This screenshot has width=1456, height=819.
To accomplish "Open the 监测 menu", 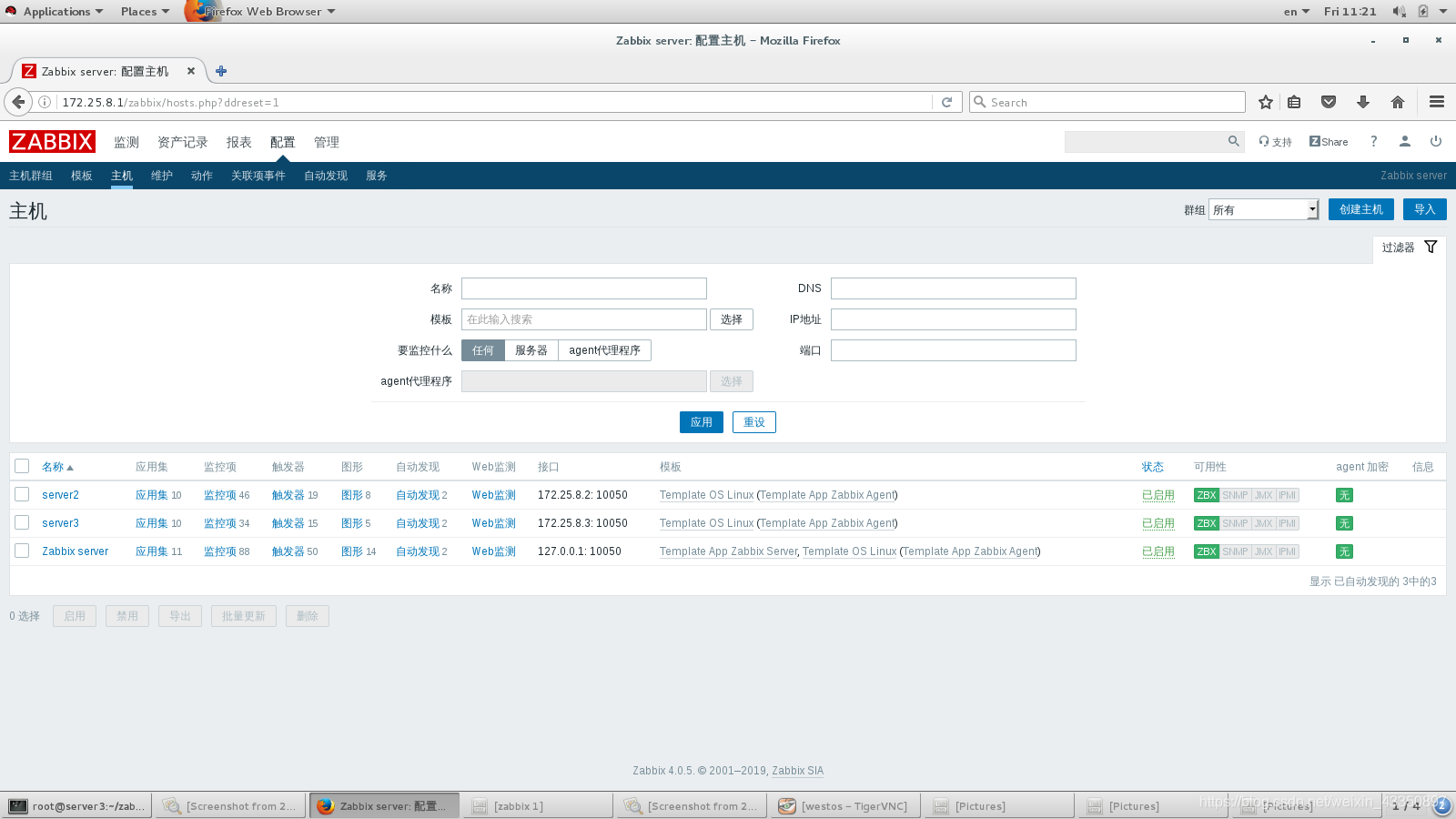I will coord(126,142).
